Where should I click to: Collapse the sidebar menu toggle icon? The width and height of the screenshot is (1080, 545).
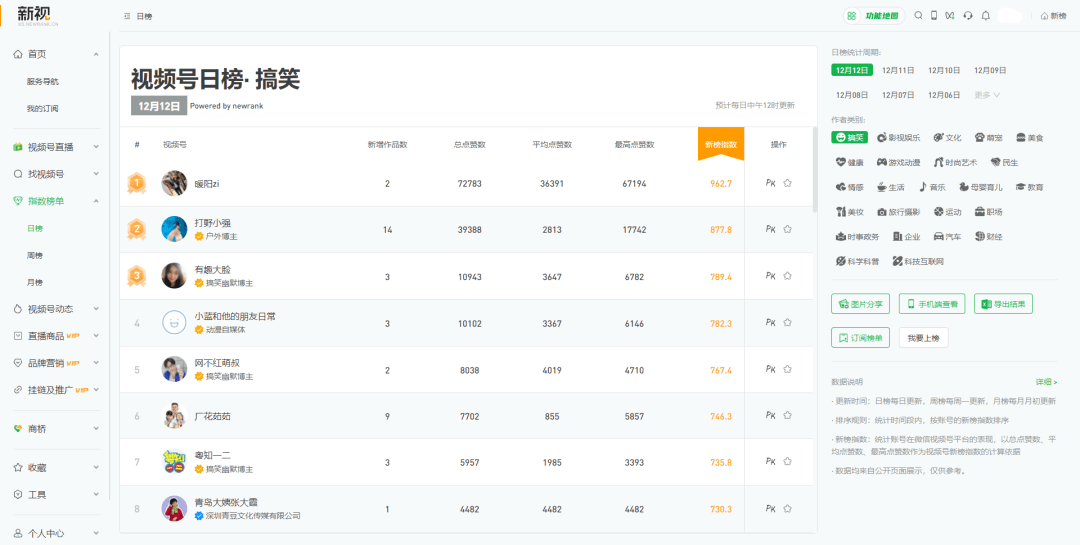tap(127, 16)
